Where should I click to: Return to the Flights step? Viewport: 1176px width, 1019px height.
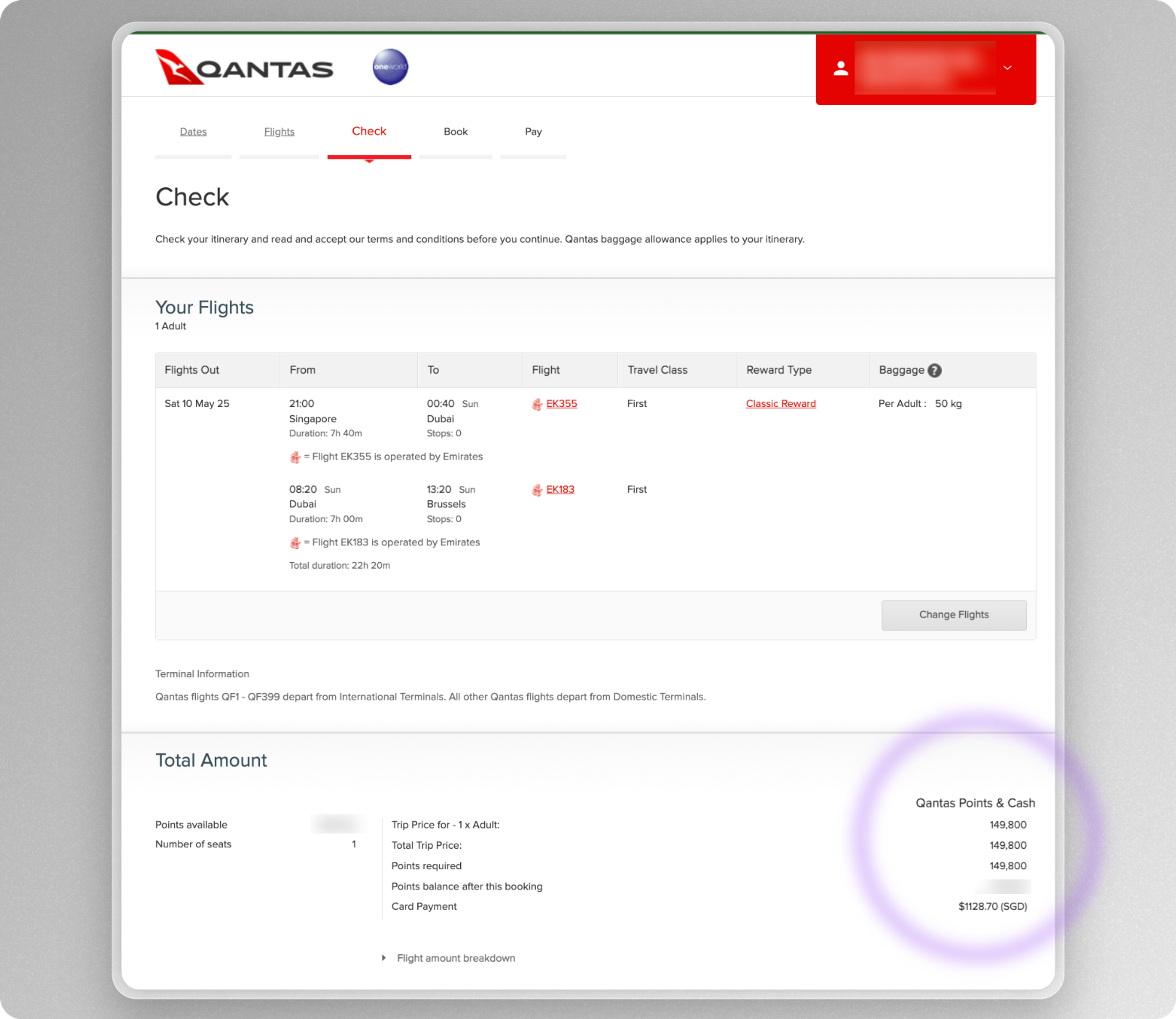279,132
